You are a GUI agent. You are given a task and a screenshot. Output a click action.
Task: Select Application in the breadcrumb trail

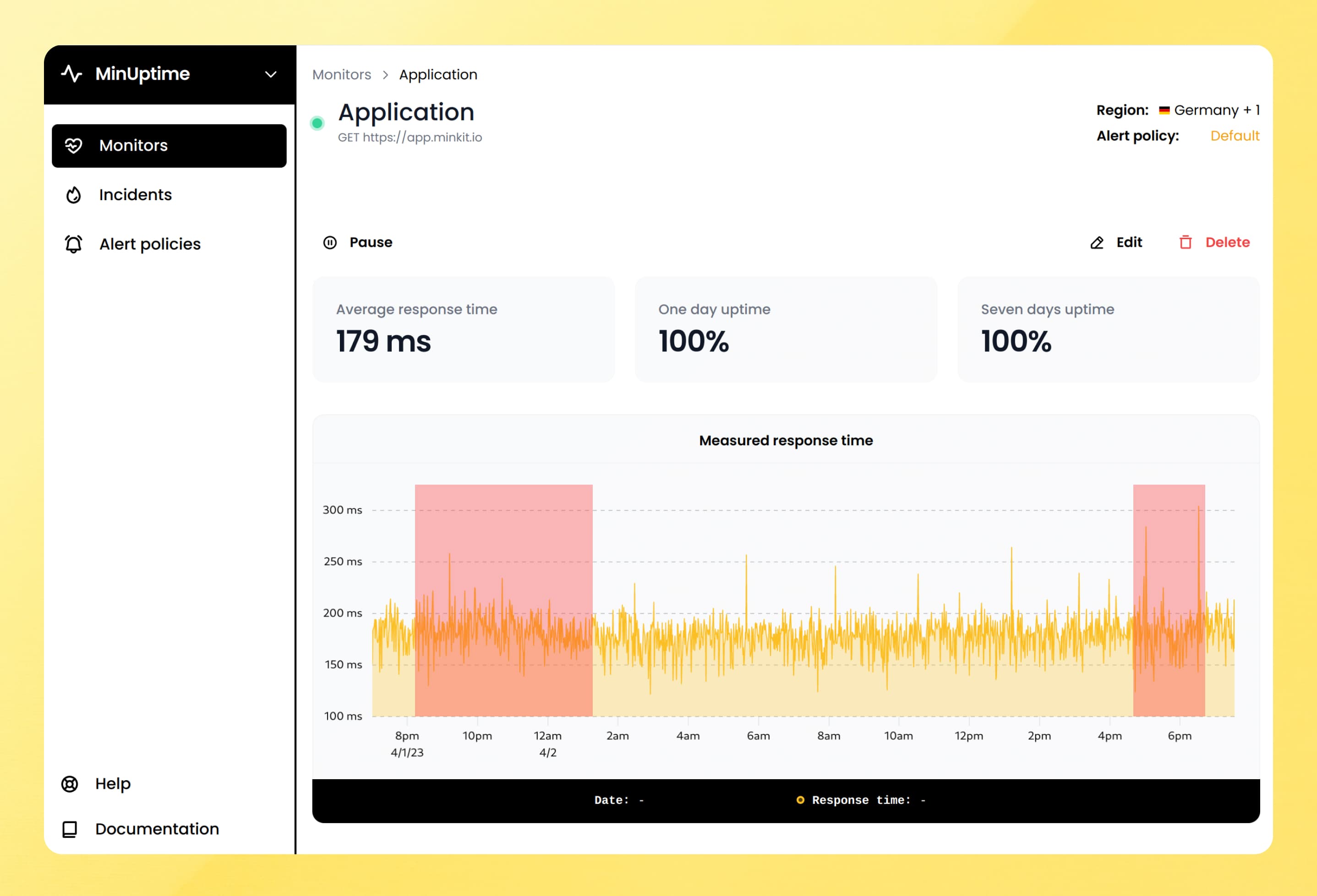pyautogui.click(x=438, y=74)
